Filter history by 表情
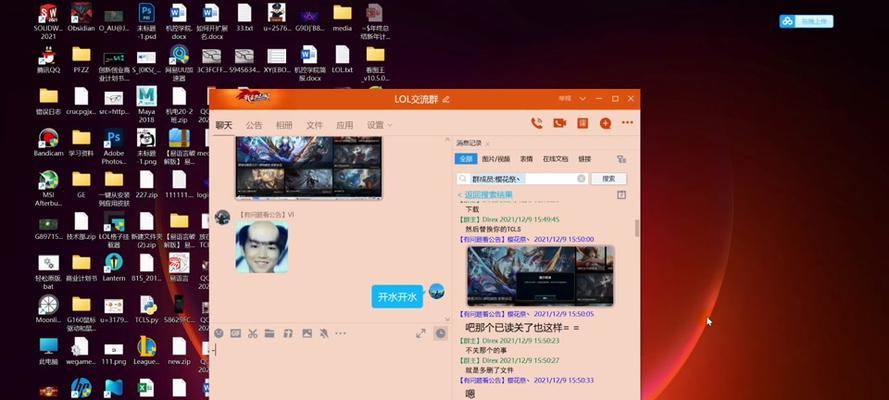Image resolution: width=889 pixels, height=400 pixels. [x=526, y=159]
